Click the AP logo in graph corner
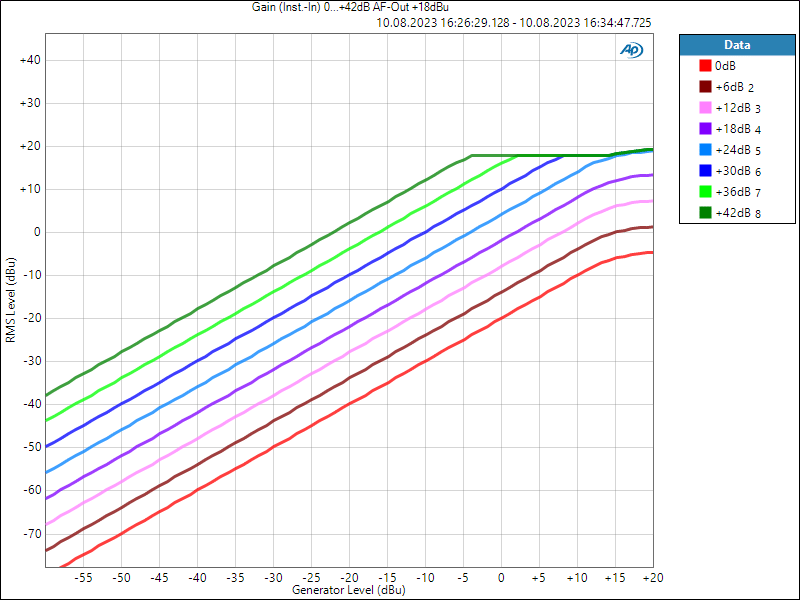Image resolution: width=800 pixels, height=600 pixels. [x=631, y=49]
